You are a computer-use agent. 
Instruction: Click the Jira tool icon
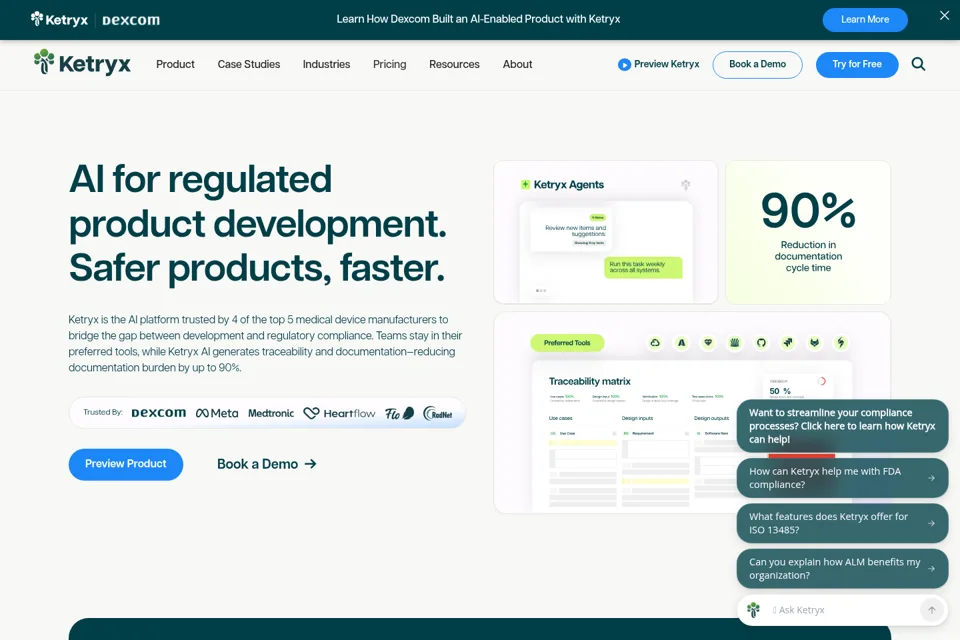(788, 343)
